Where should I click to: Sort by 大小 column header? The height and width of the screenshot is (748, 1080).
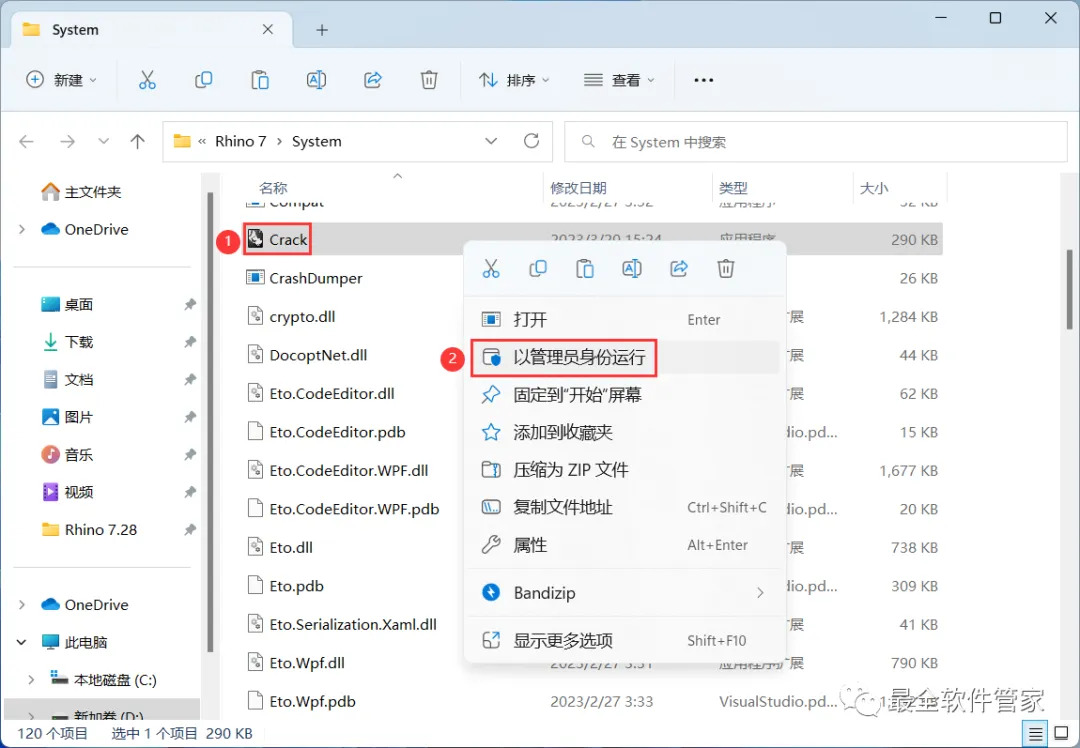coord(874,188)
